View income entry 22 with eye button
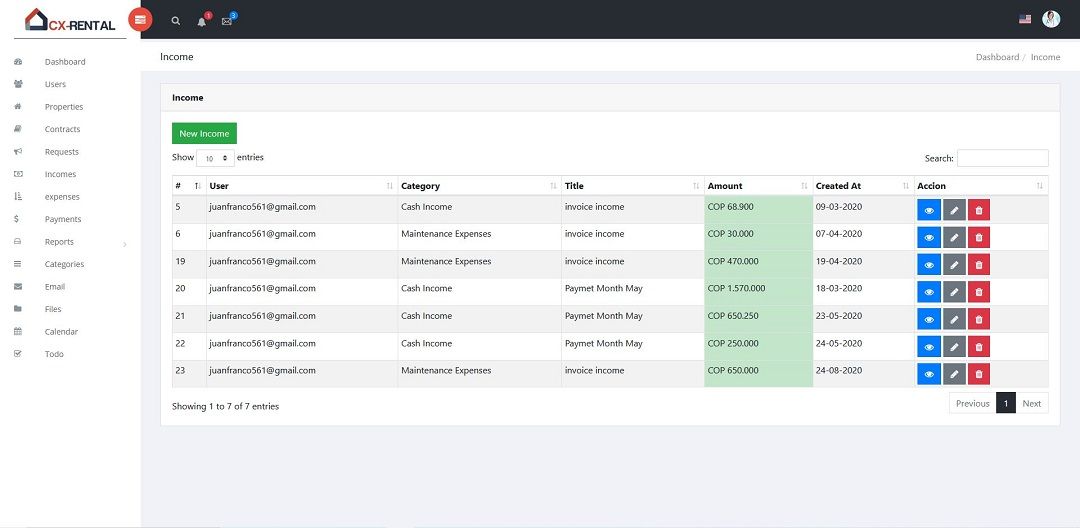The image size is (1080, 528). [x=929, y=347]
